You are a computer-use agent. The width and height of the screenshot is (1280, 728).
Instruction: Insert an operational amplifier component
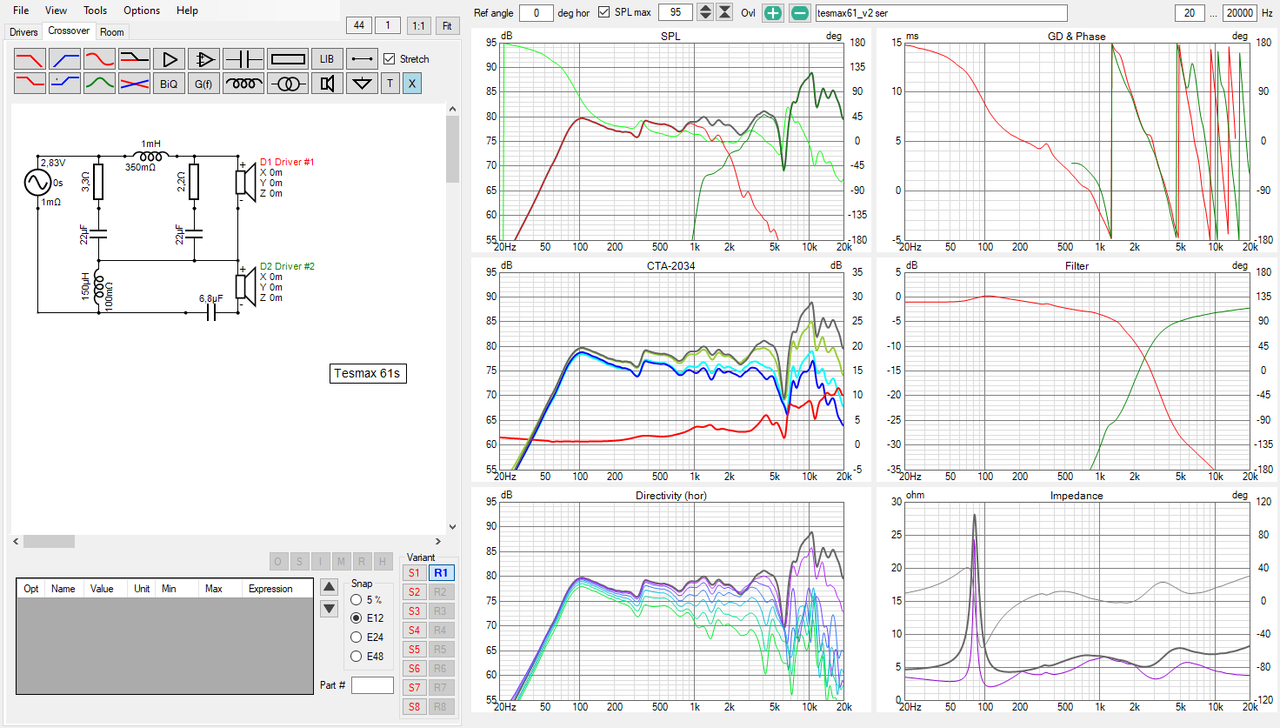[x=203, y=59]
